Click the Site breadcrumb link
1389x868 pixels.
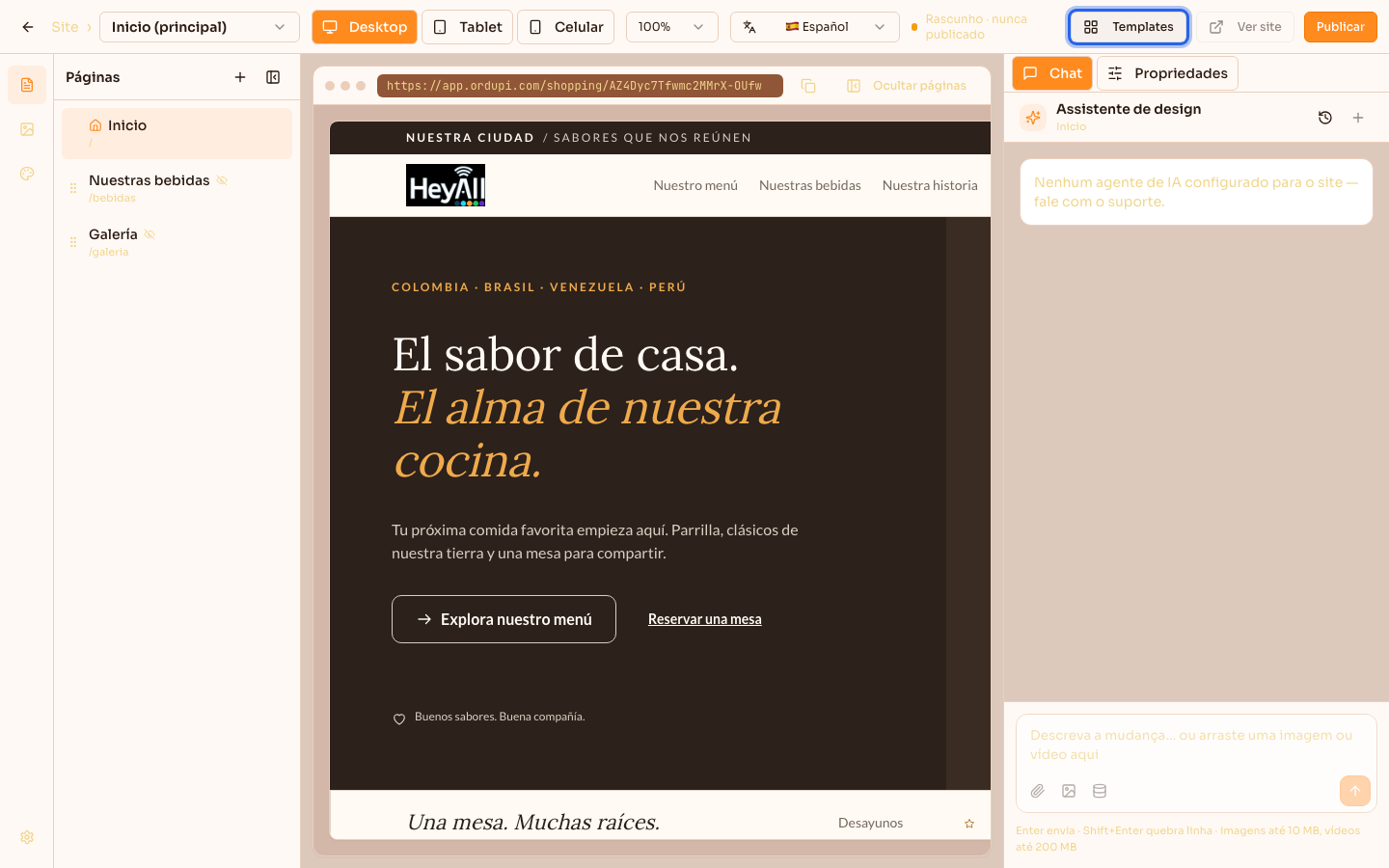coord(65,27)
